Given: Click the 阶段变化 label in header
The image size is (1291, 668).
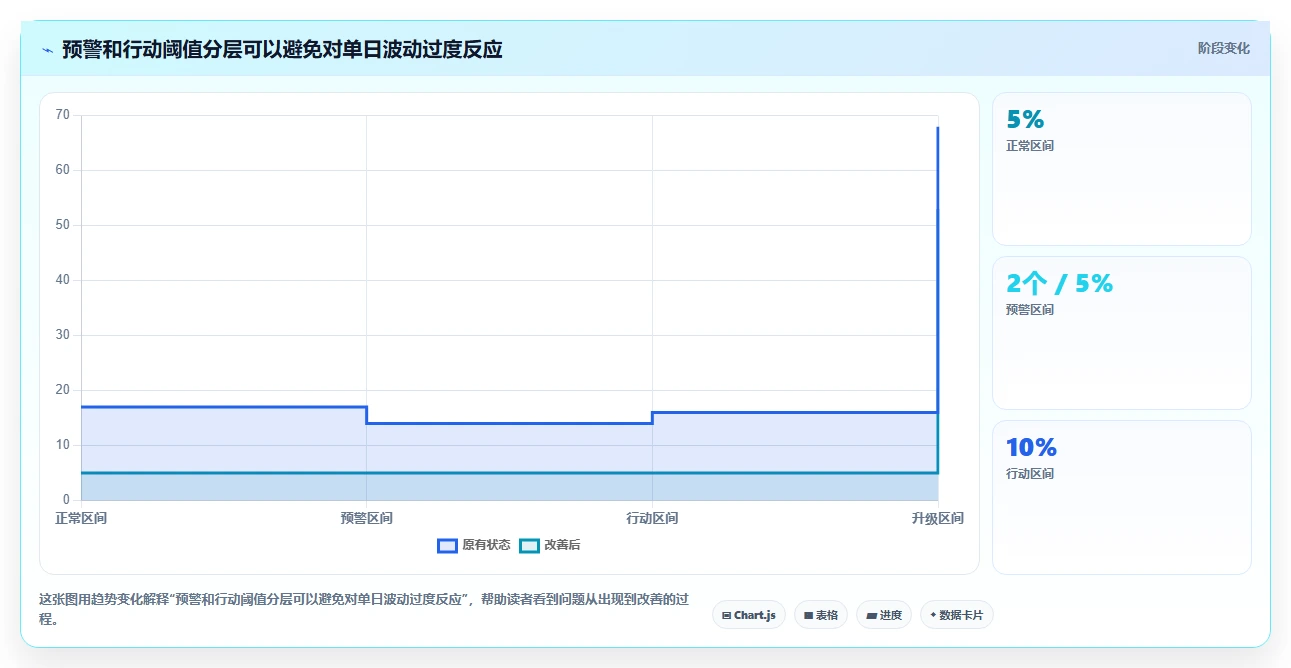Looking at the screenshot, I should pyautogui.click(x=1223, y=48).
